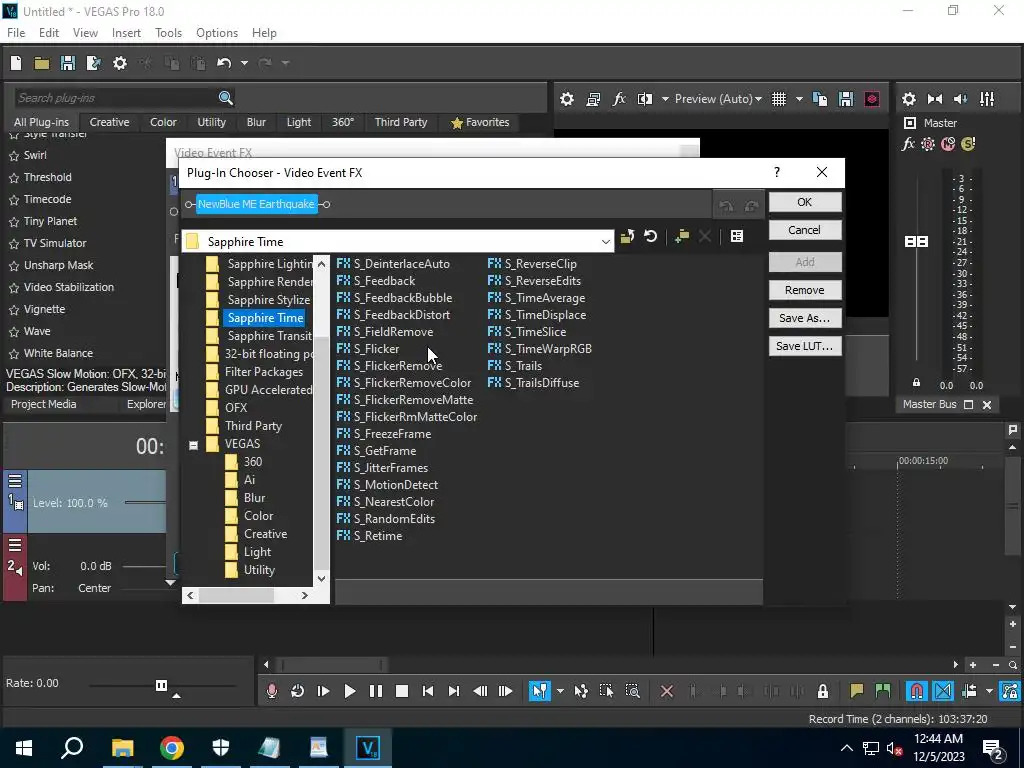Click Cancel in Plug-In Chooser
The width and height of the screenshot is (1024, 768).
805,230
